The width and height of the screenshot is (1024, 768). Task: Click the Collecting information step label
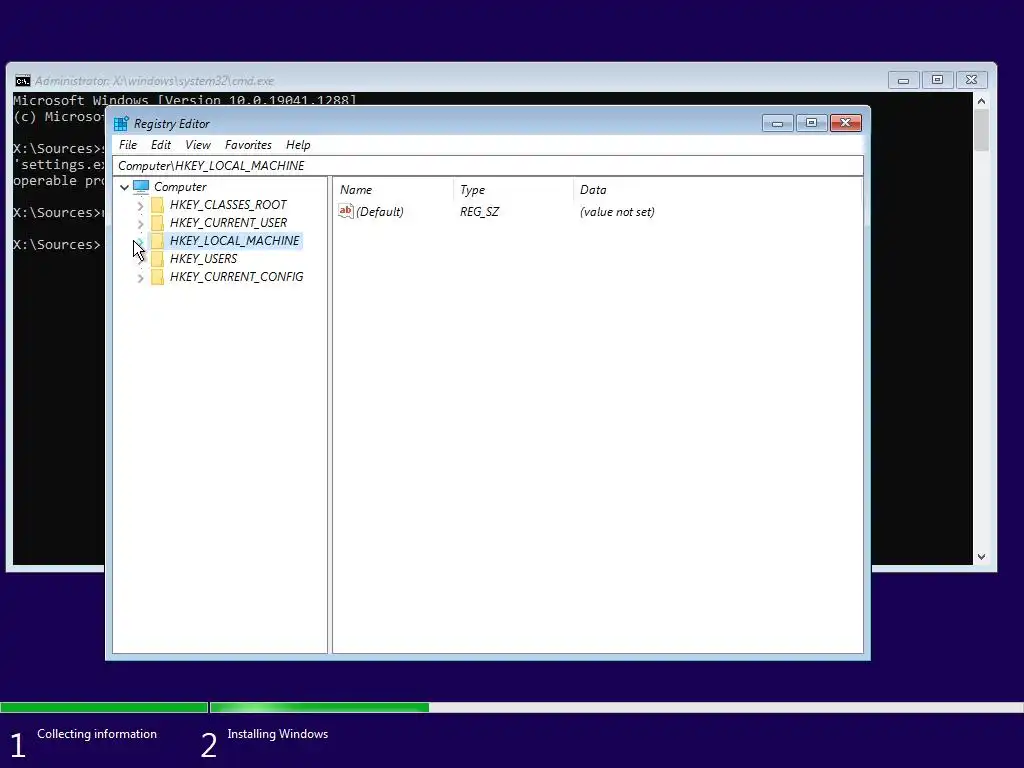point(97,734)
